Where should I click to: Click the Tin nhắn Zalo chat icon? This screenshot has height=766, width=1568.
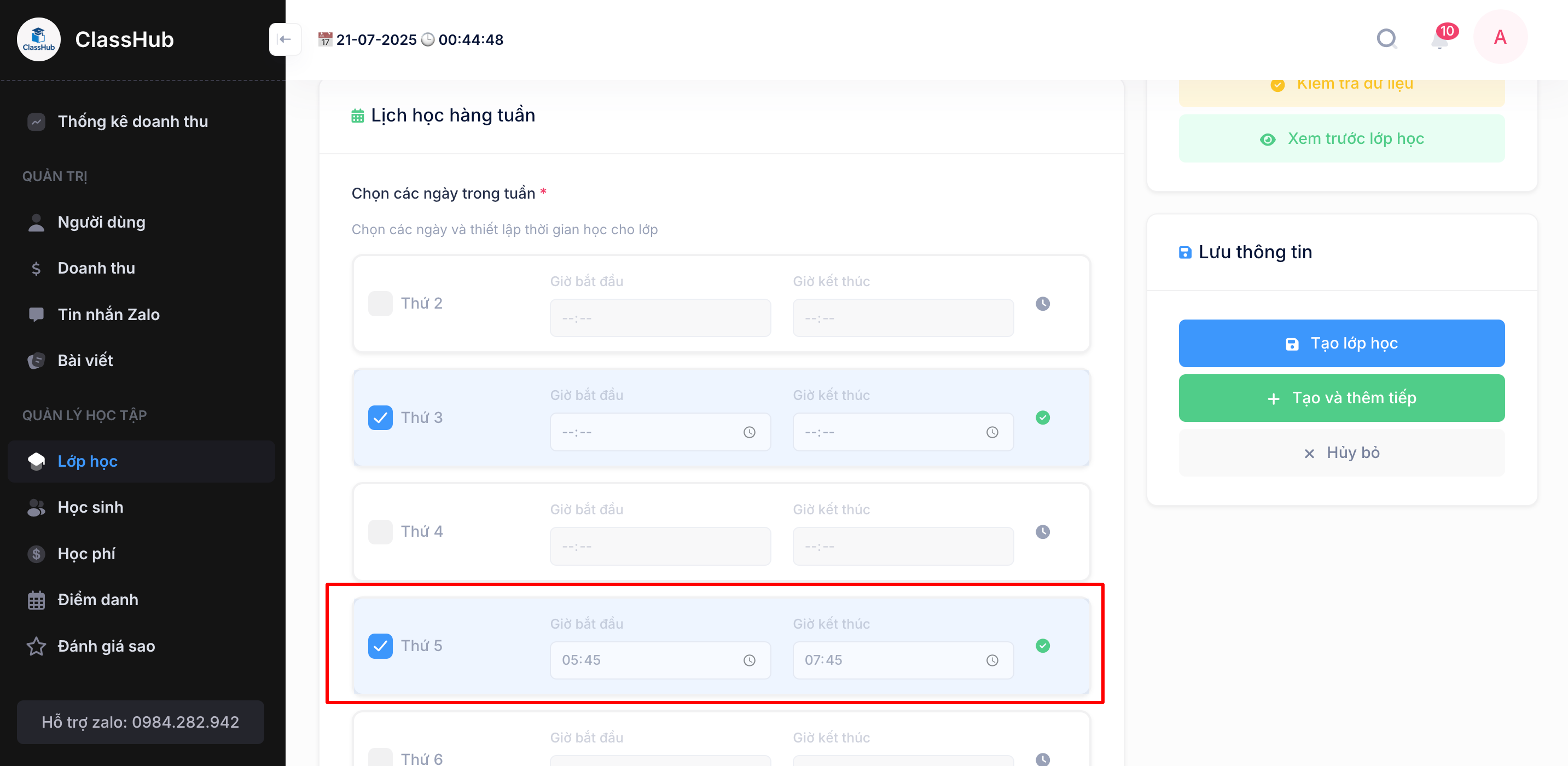point(36,314)
